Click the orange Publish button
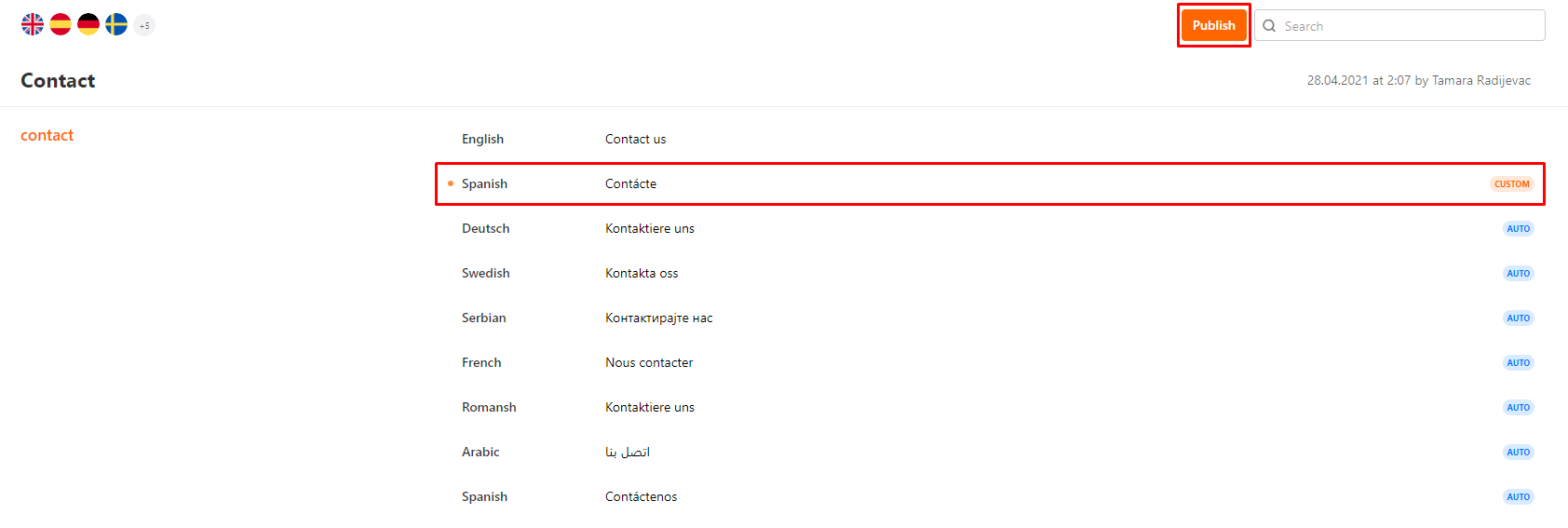Screen dimensions: 1568x528 [x=1214, y=25]
